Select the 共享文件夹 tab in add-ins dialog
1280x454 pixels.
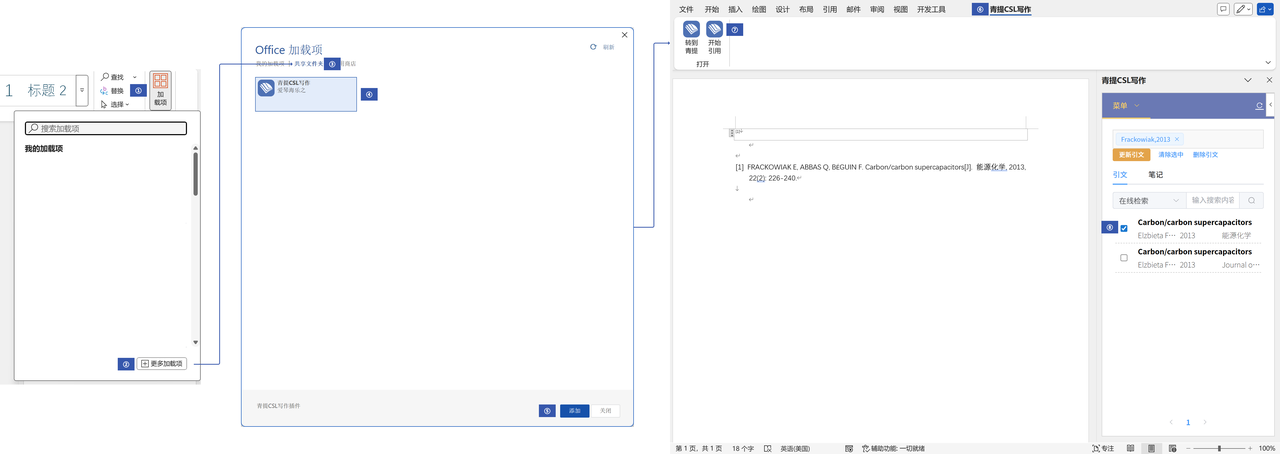[308, 64]
